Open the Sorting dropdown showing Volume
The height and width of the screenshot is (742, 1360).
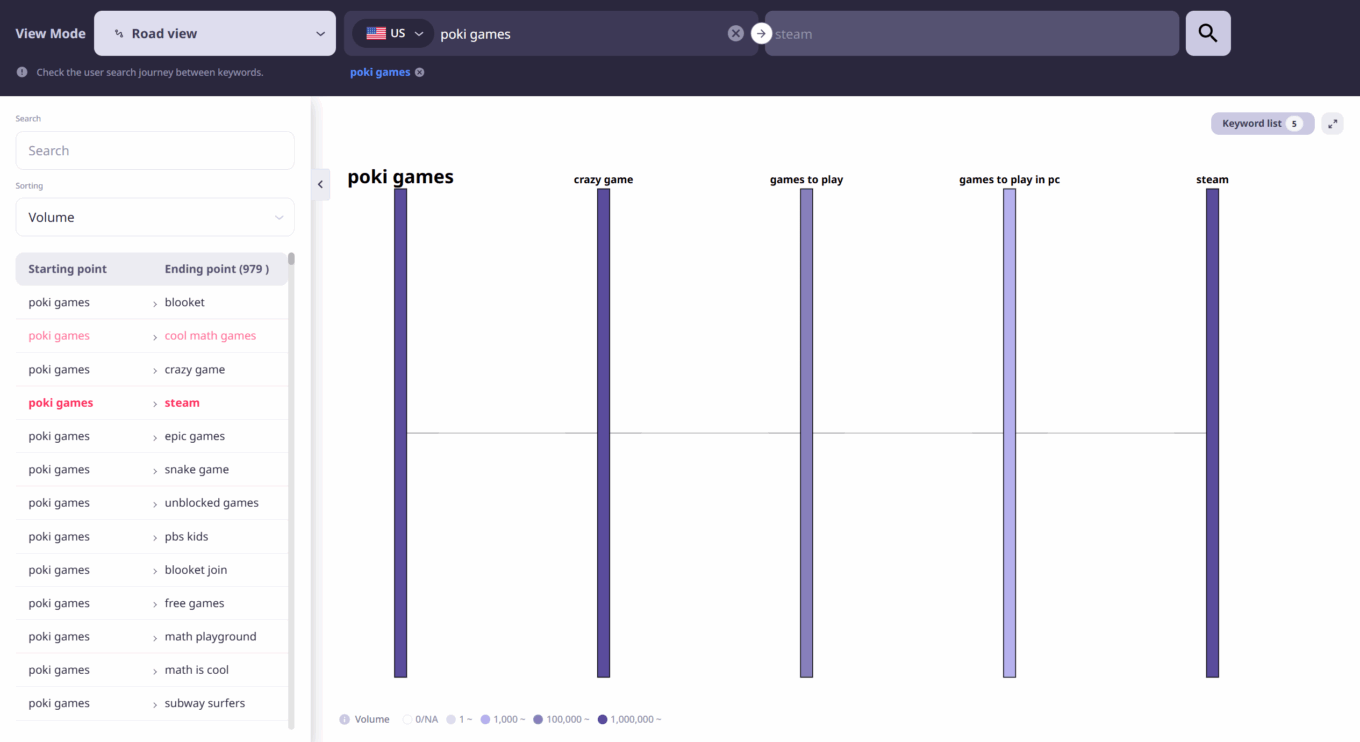(x=154, y=217)
